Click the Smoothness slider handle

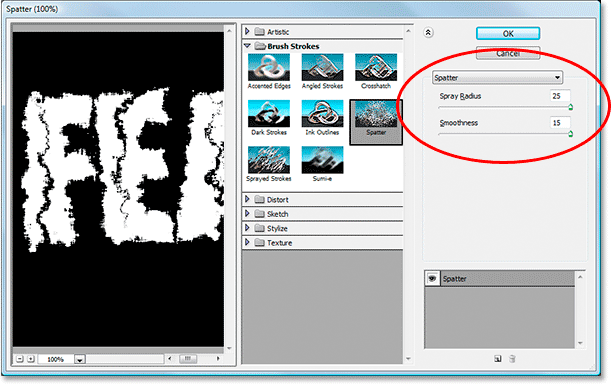coord(570,134)
